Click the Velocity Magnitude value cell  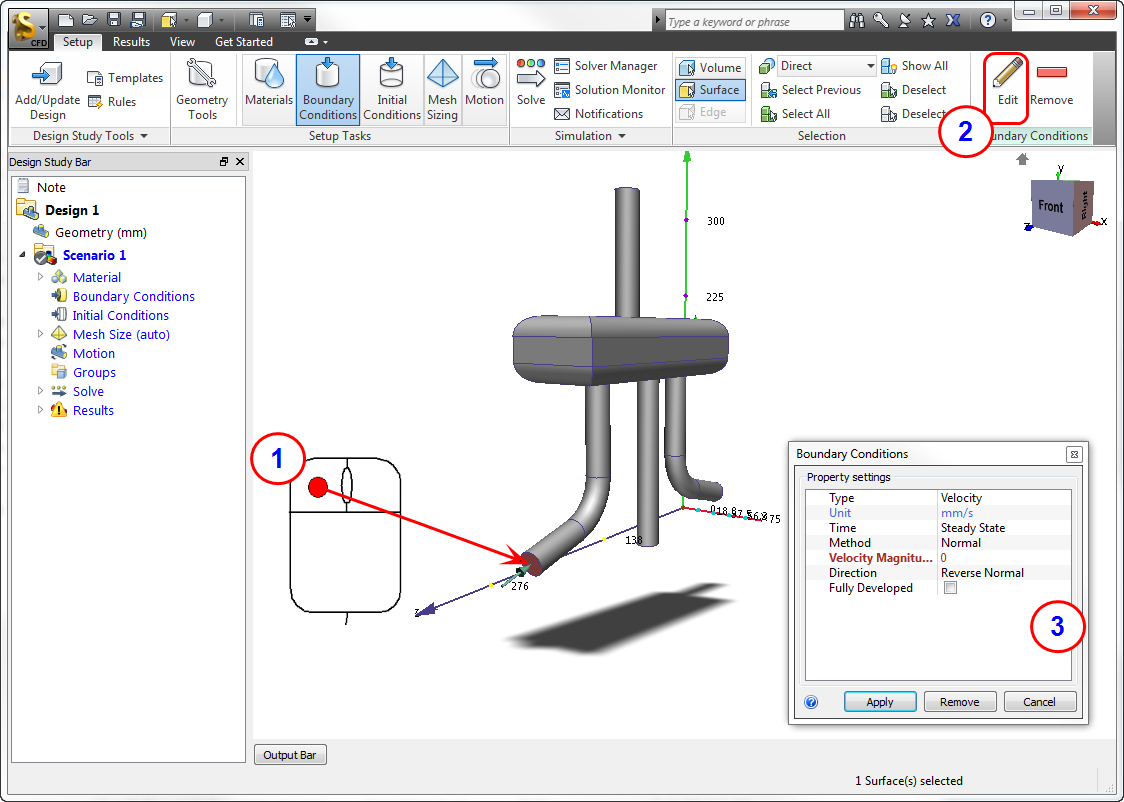click(1005, 558)
